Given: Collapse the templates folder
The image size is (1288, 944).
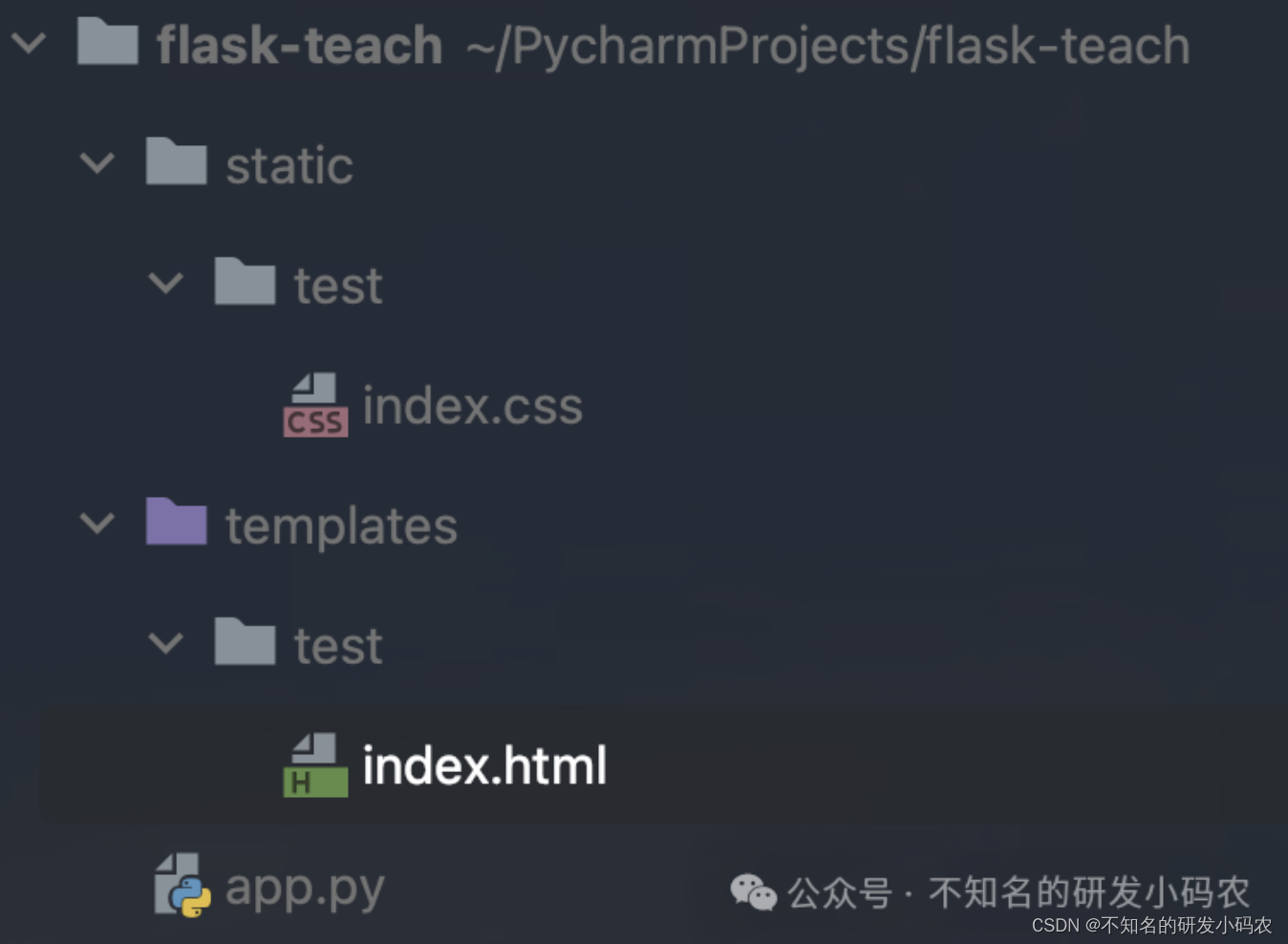Looking at the screenshot, I should [98, 524].
